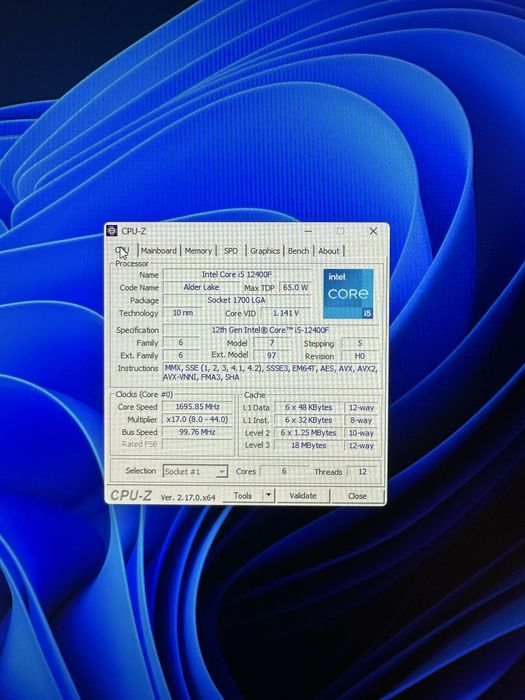Screen dimensions: 525x700
Task: Click the Package value Socket 1700 LGA
Action: click(237, 300)
